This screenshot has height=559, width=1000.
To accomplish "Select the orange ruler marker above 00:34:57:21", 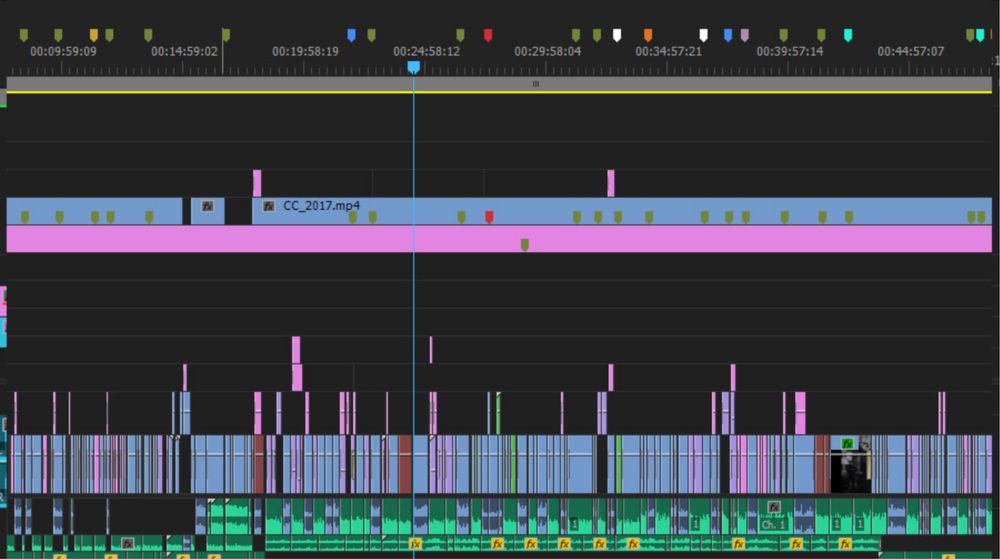I will 648,35.
